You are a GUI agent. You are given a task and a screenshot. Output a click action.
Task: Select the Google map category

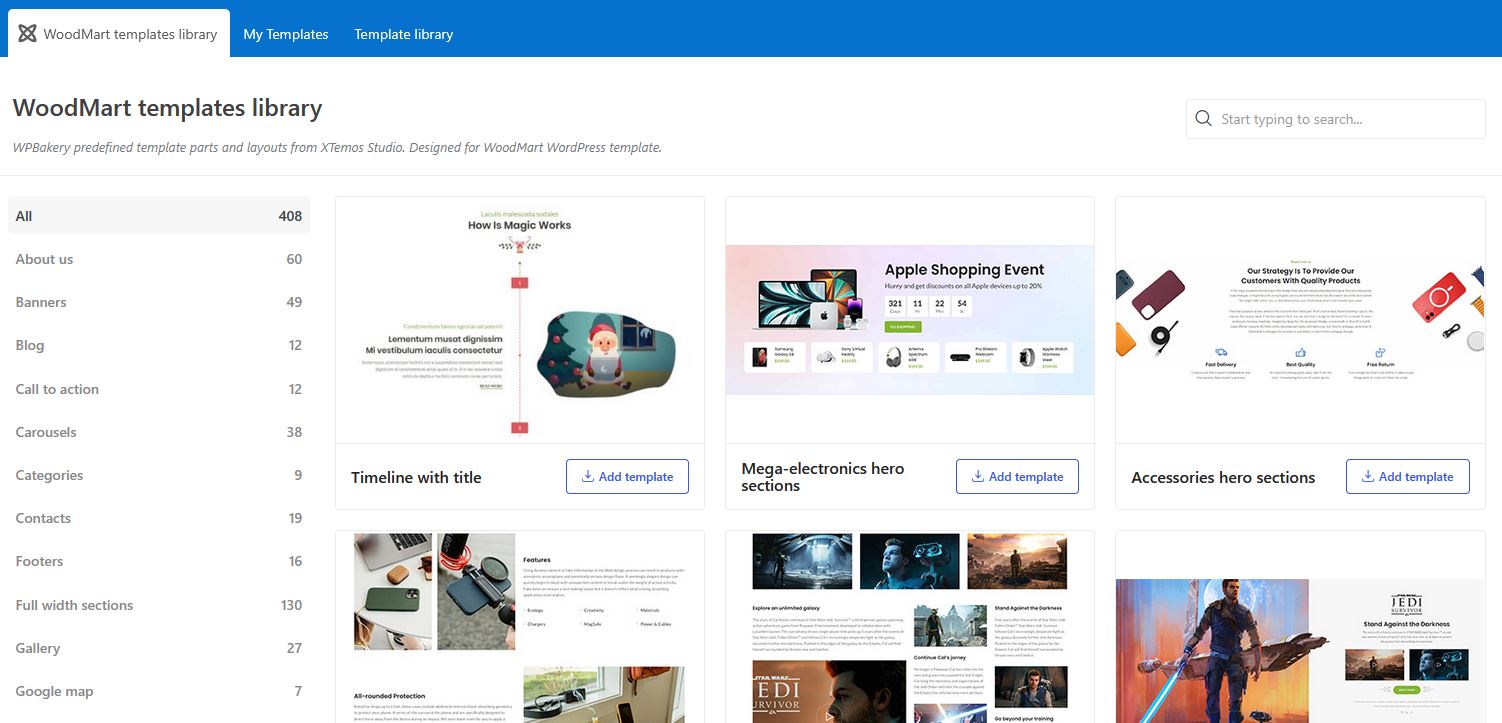pos(159,691)
